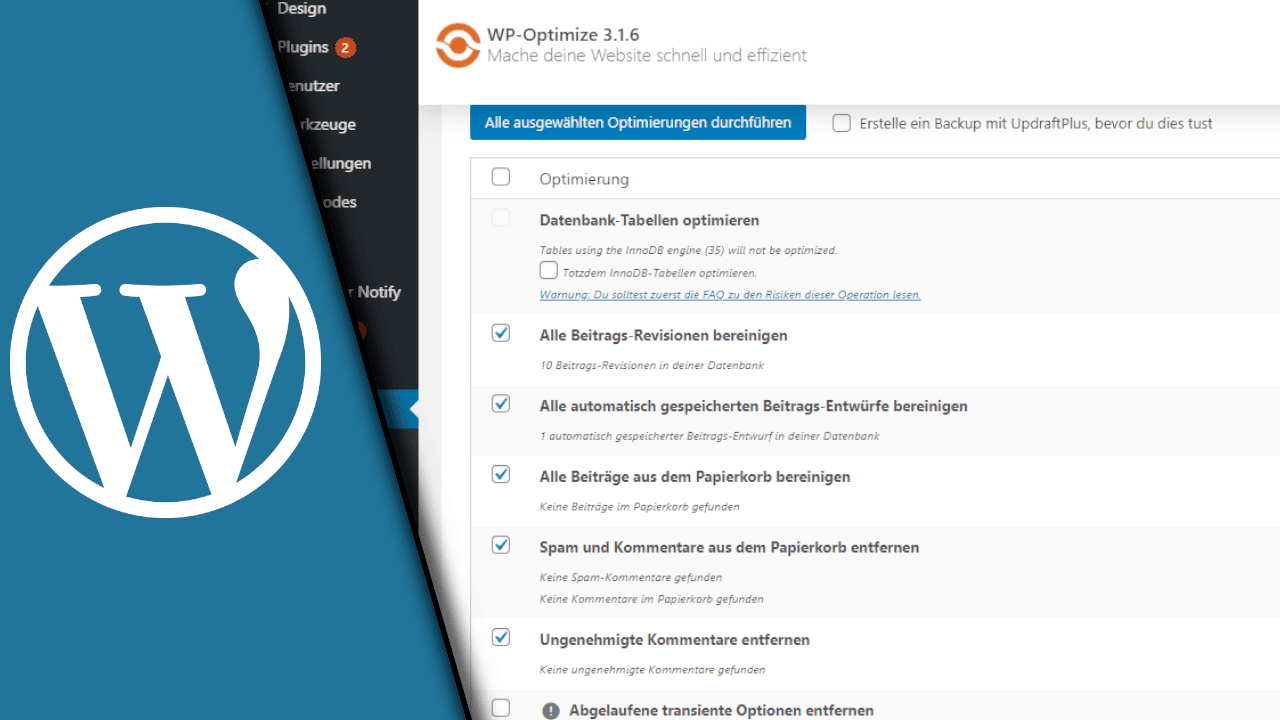Uncheck the automatisch gespeicherten Beitrags-Entwürfe checkbox

(x=501, y=404)
